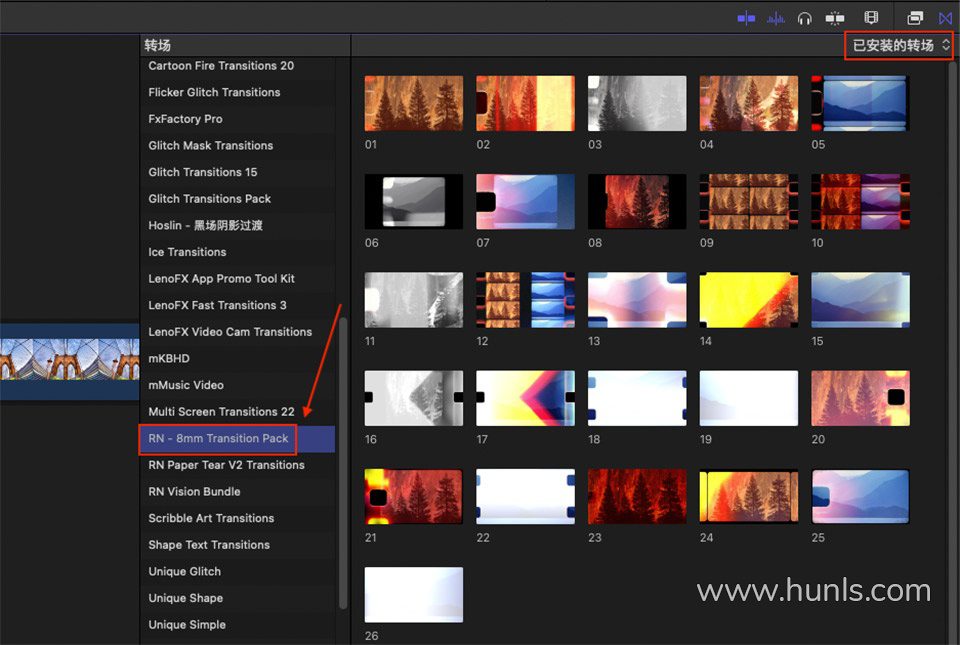Choose transition thumbnail 10

[860, 202]
